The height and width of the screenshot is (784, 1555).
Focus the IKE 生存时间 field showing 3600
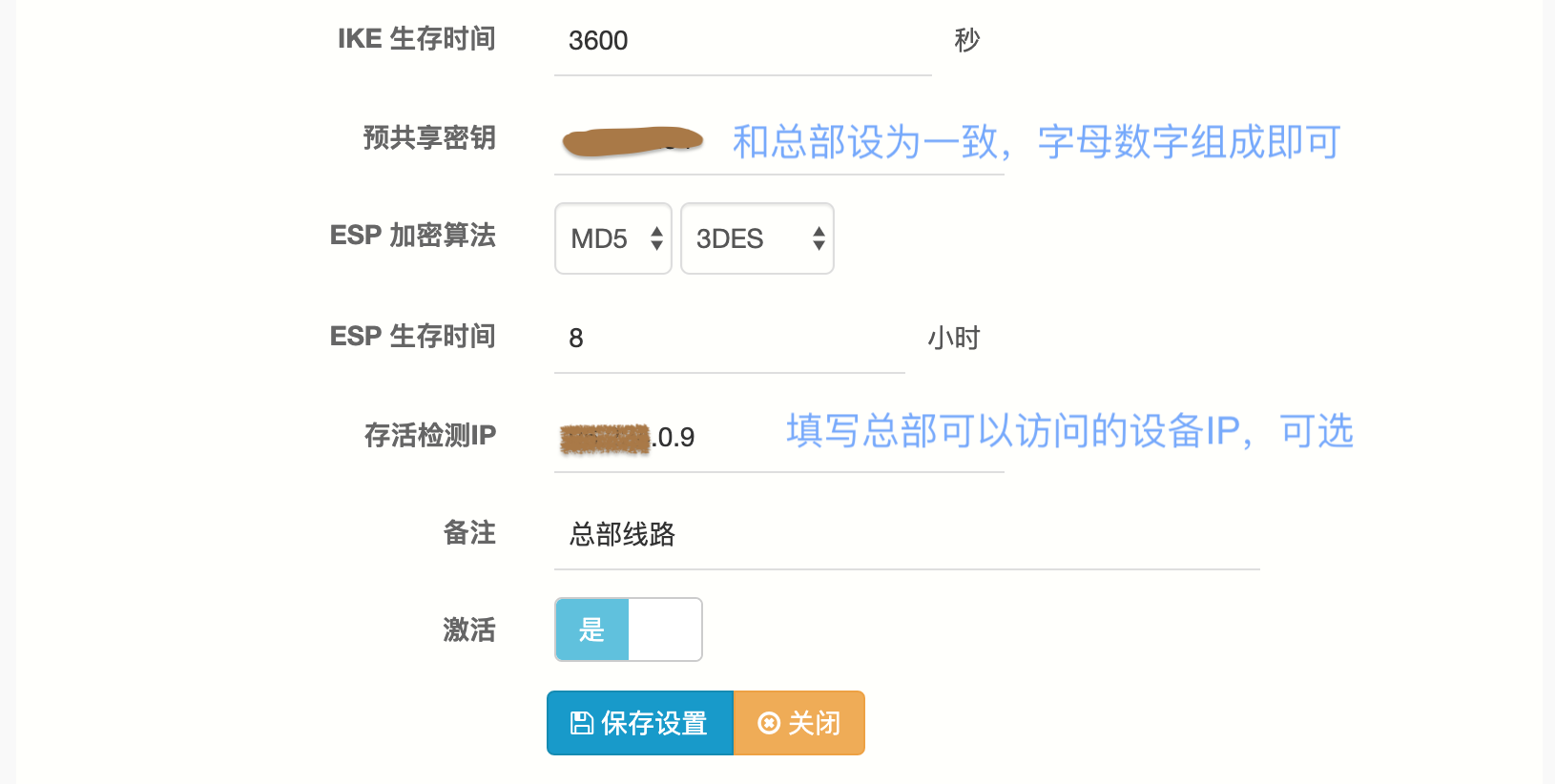pyautogui.click(x=741, y=41)
